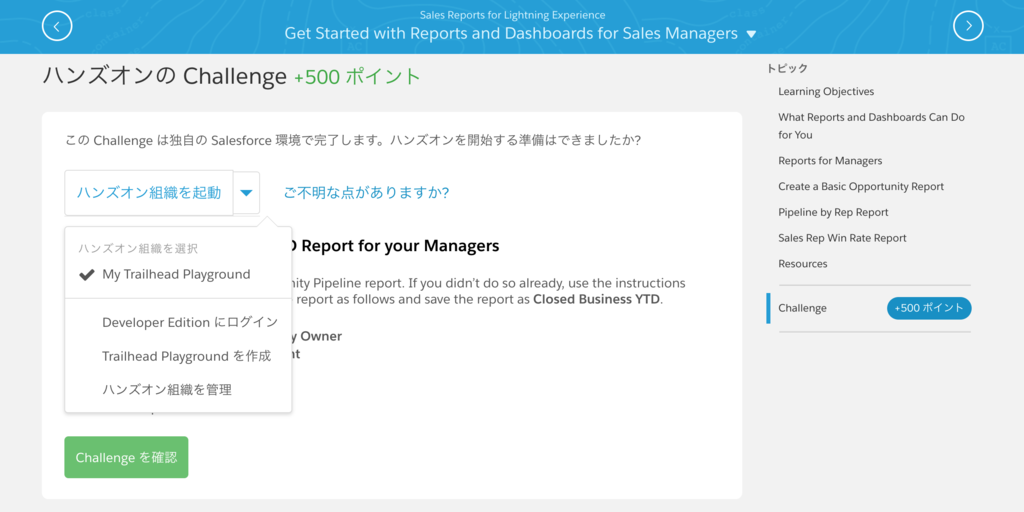
Task: Open Pipeline by Rep Report topic
Action: [833, 212]
